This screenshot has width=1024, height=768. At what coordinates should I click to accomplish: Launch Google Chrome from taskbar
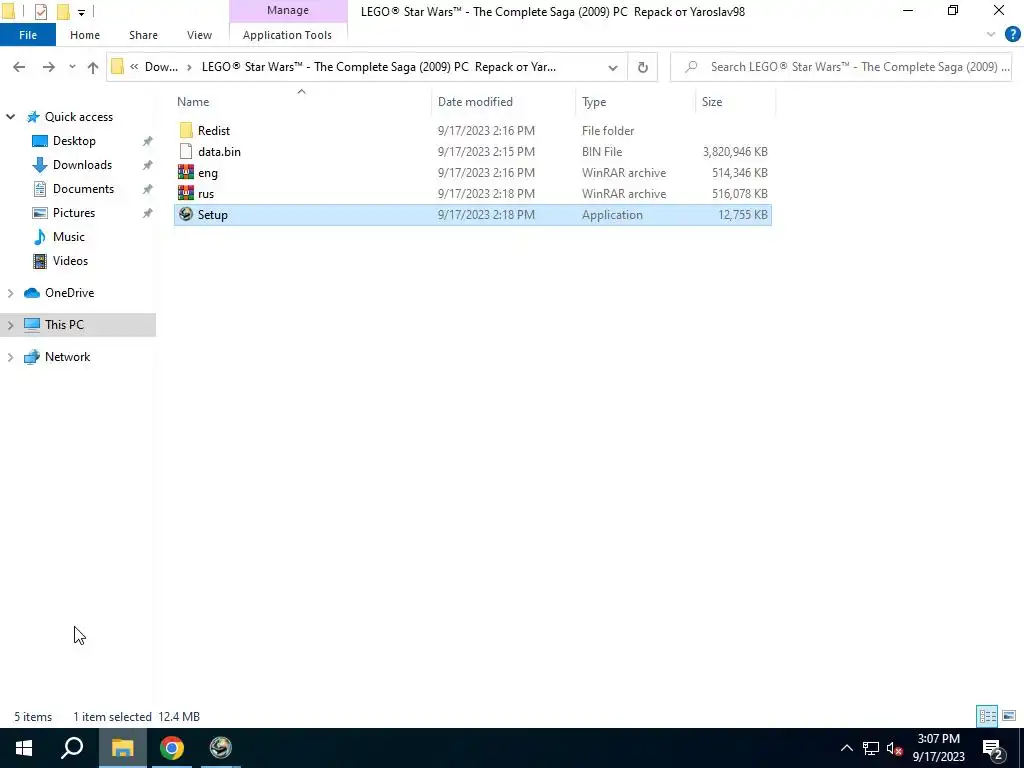coord(172,748)
